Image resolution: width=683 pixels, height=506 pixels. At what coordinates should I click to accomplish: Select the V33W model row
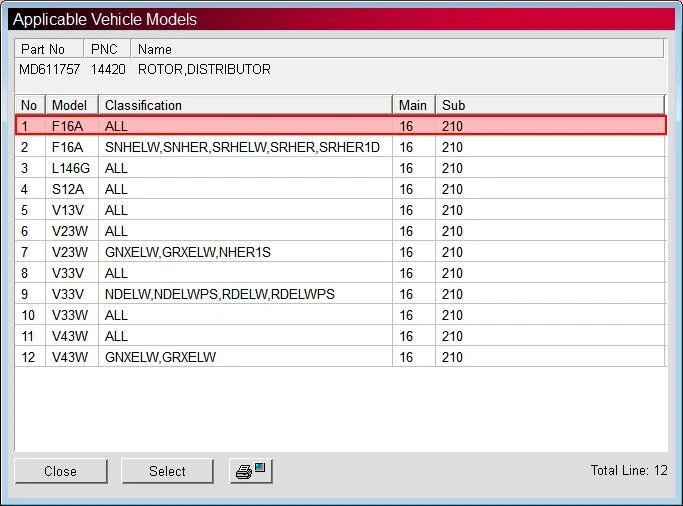[x=341, y=315]
